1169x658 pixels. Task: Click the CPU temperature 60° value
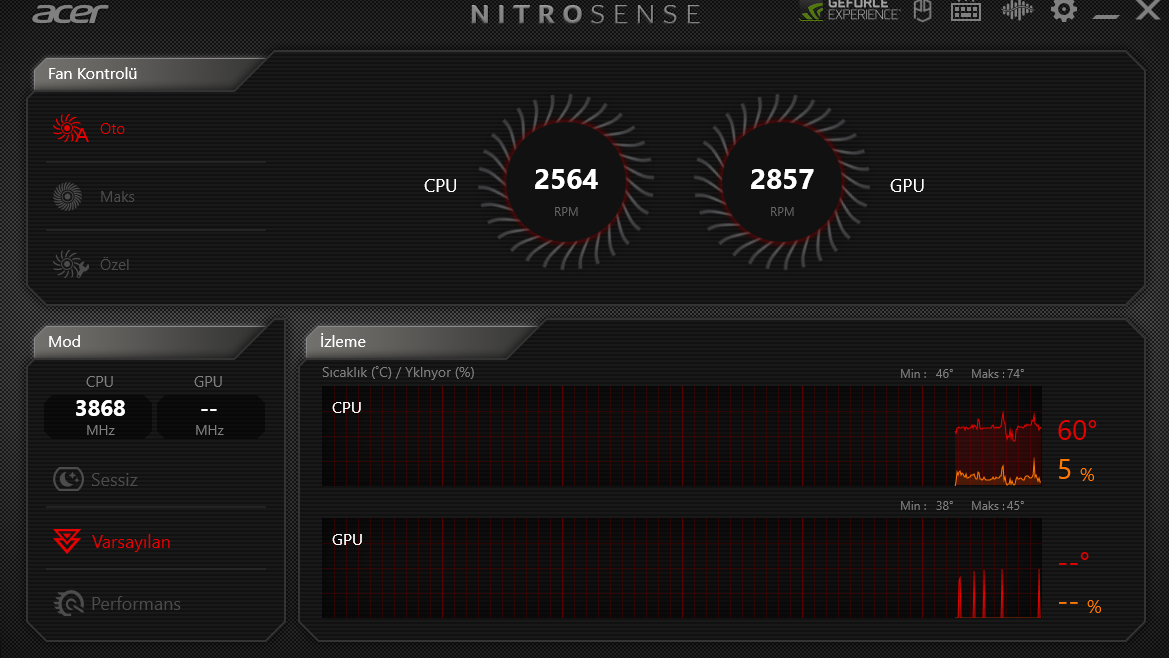1077,431
